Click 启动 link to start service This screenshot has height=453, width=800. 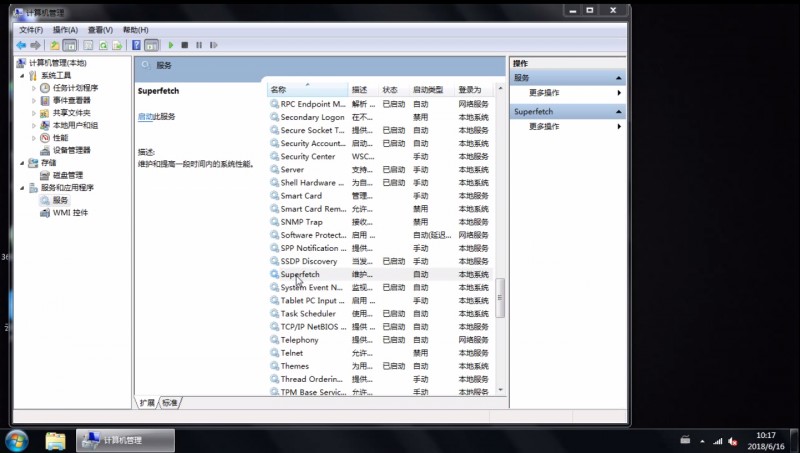(145, 116)
